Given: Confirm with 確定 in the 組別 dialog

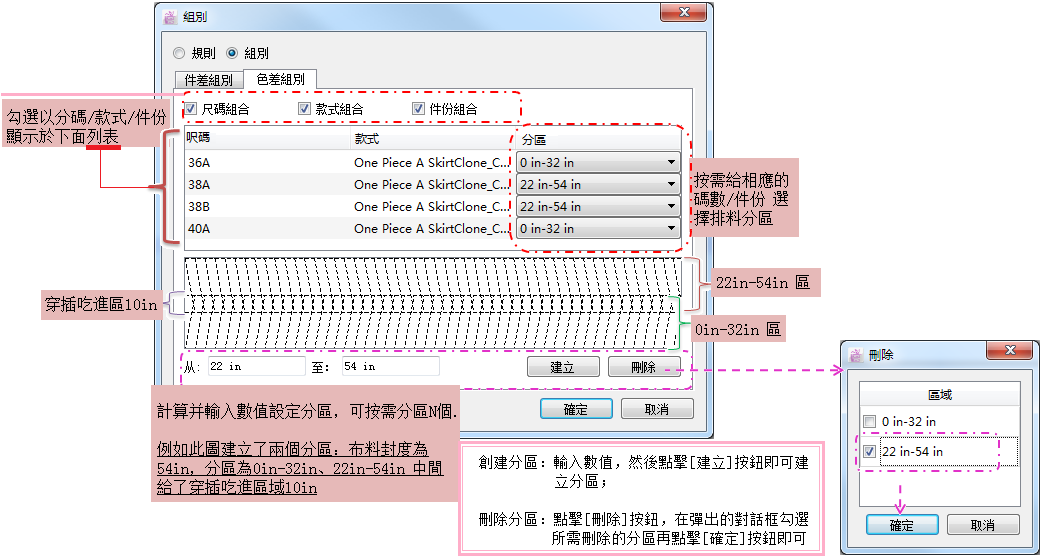Looking at the screenshot, I should tap(575, 409).
